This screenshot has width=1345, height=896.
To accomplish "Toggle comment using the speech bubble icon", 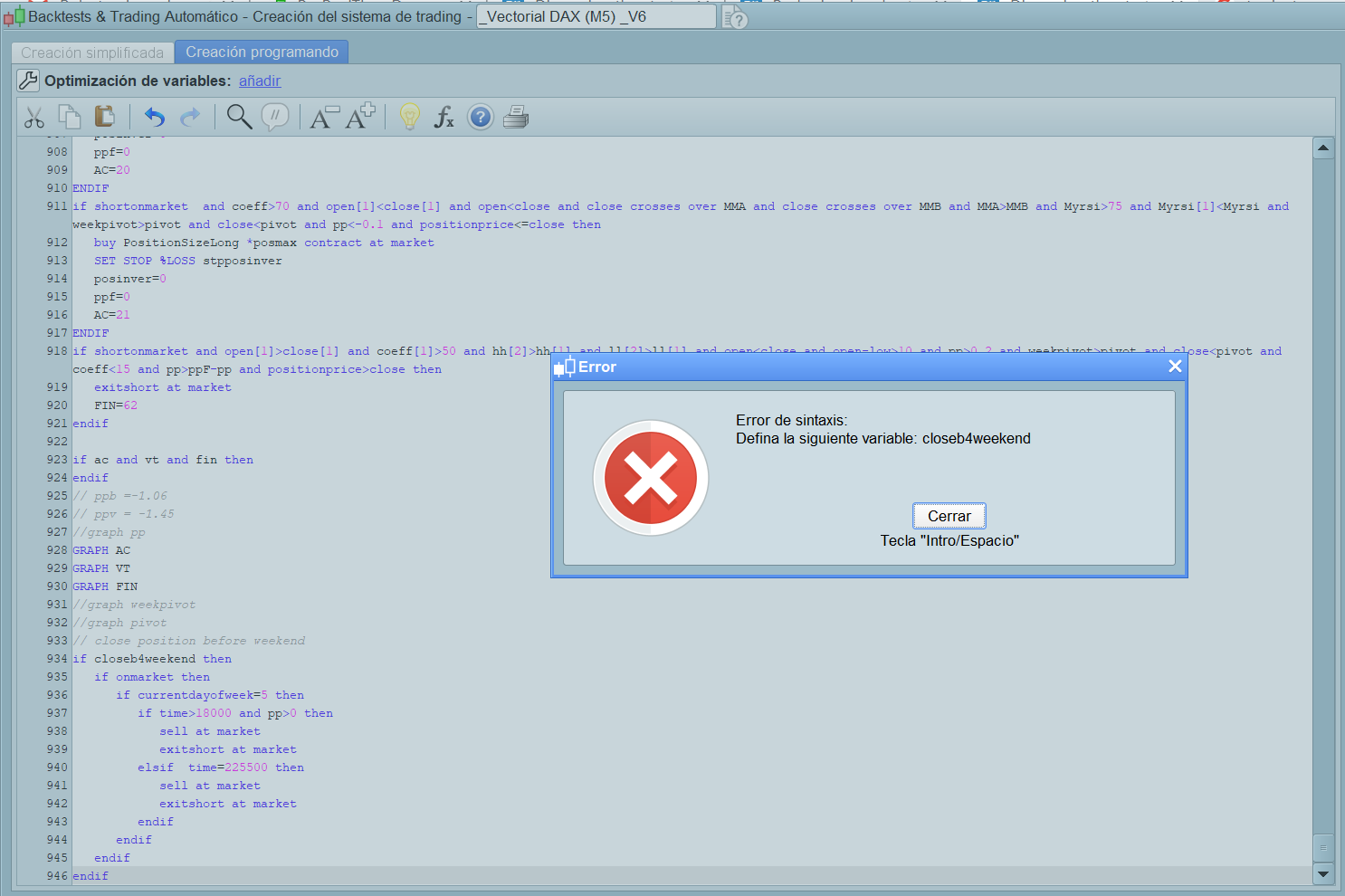I will (x=275, y=117).
